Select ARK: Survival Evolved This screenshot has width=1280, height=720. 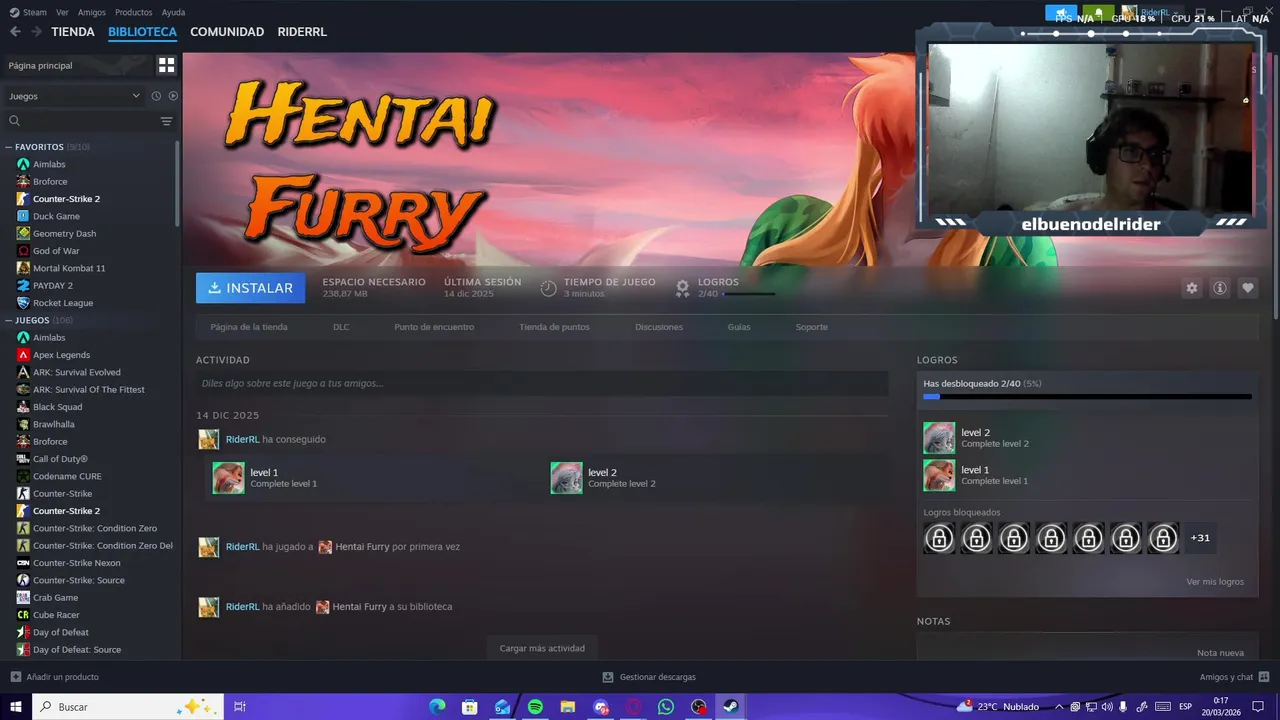(x=77, y=372)
